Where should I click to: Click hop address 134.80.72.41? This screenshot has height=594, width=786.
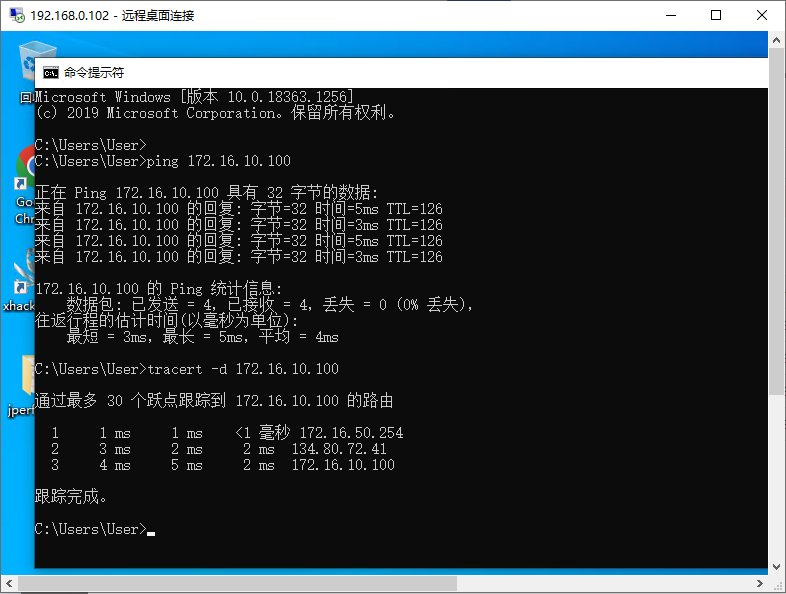[339, 449]
